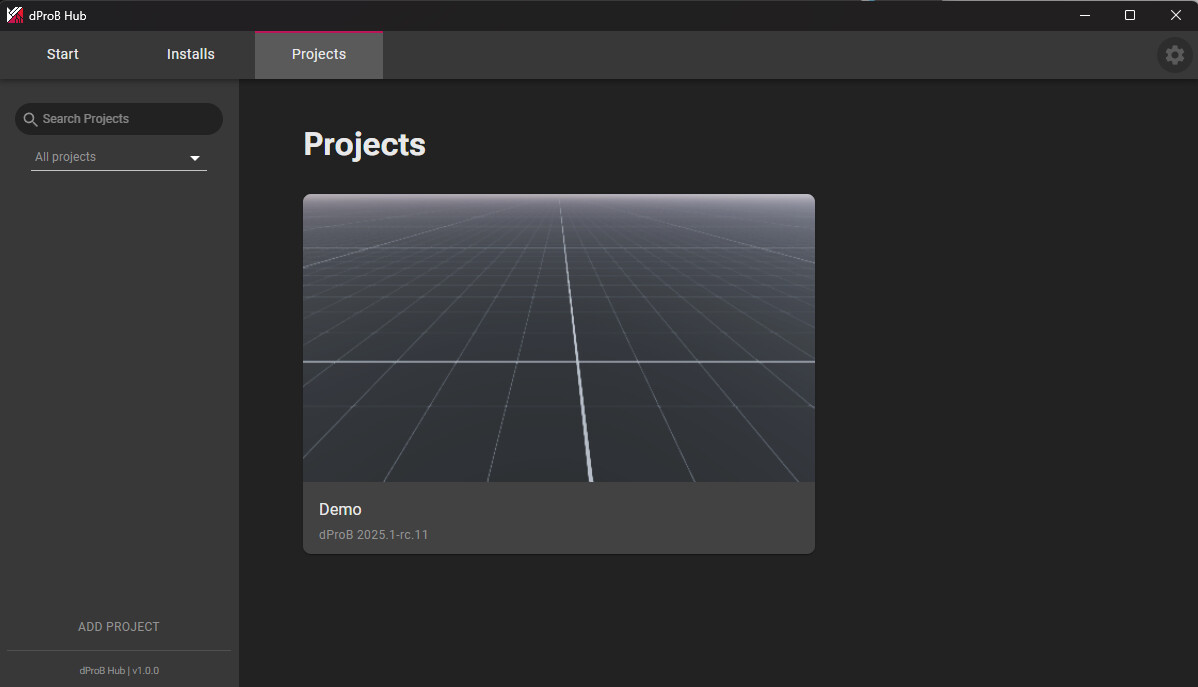Switch to the Start tab

point(63,54)
